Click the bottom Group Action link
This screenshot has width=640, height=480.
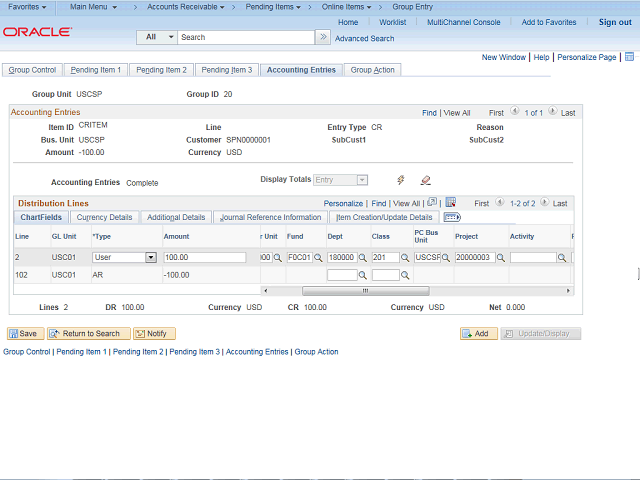(316, 351)
